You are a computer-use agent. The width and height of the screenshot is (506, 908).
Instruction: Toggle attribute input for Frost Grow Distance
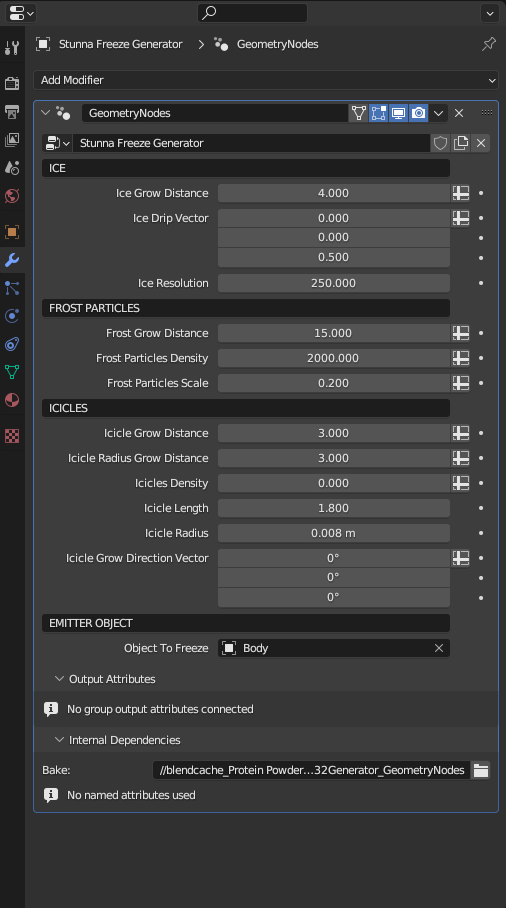tap(461, 333)
